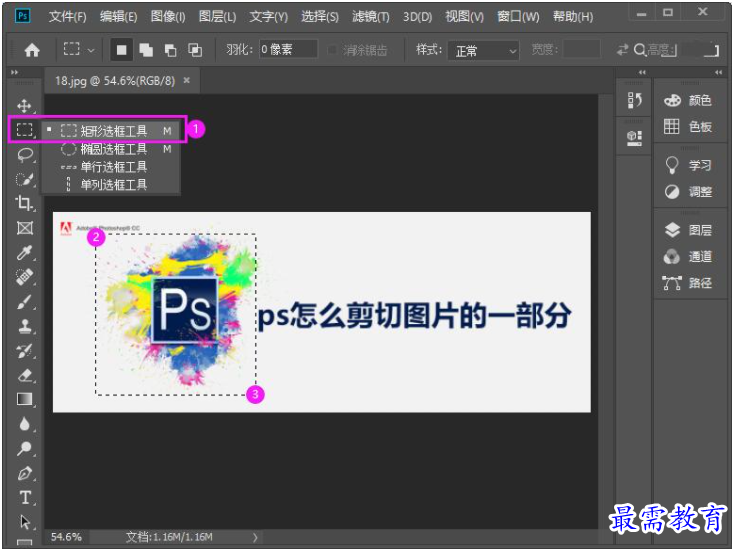Image resolution: width=733 pixels, height=550 pixels.
Task: Open the 视图(V) menu
Action: pyautogui.click(x=465, y=17)
